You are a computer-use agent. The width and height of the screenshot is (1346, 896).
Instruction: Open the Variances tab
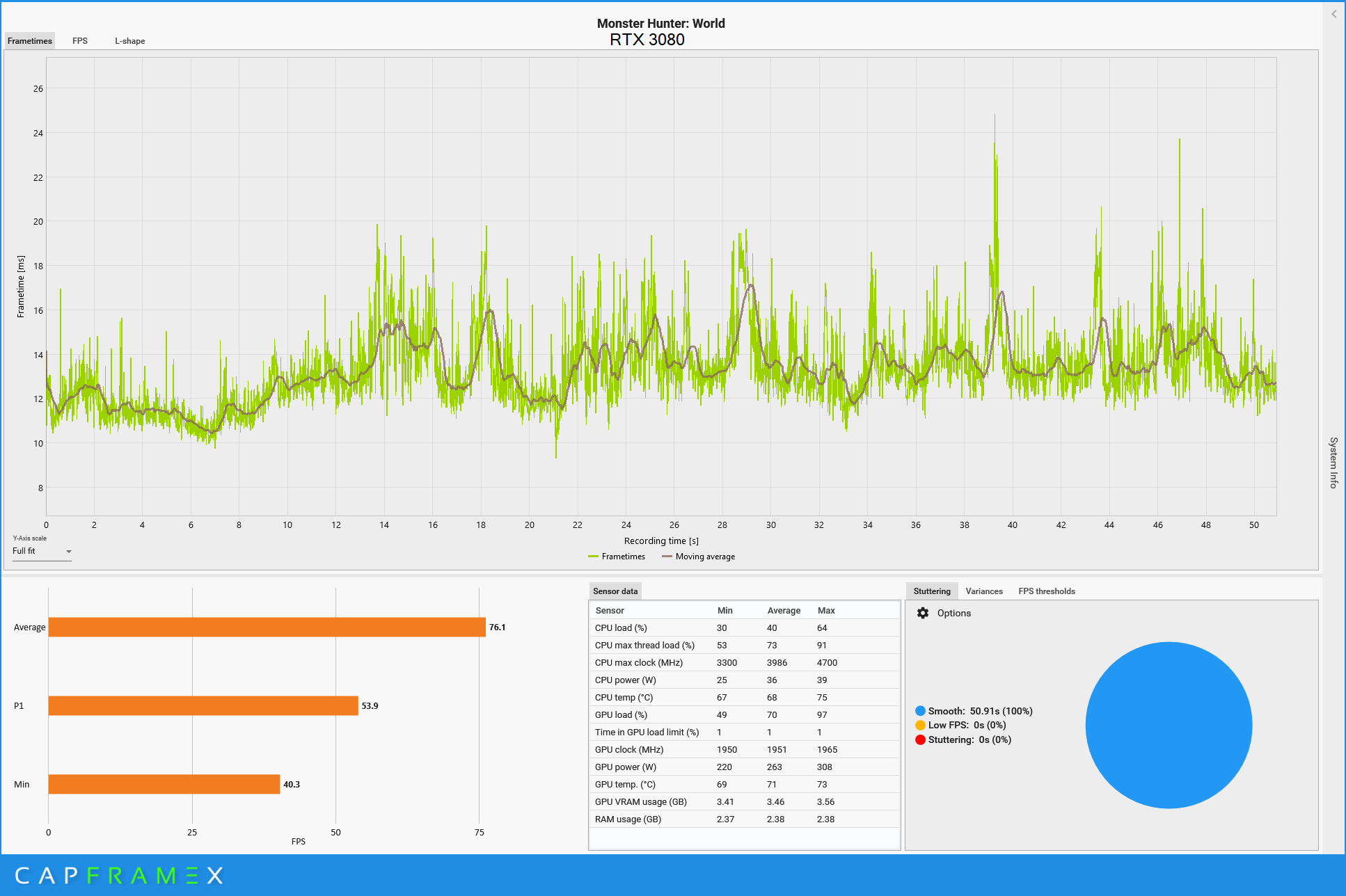pos(983,591)
